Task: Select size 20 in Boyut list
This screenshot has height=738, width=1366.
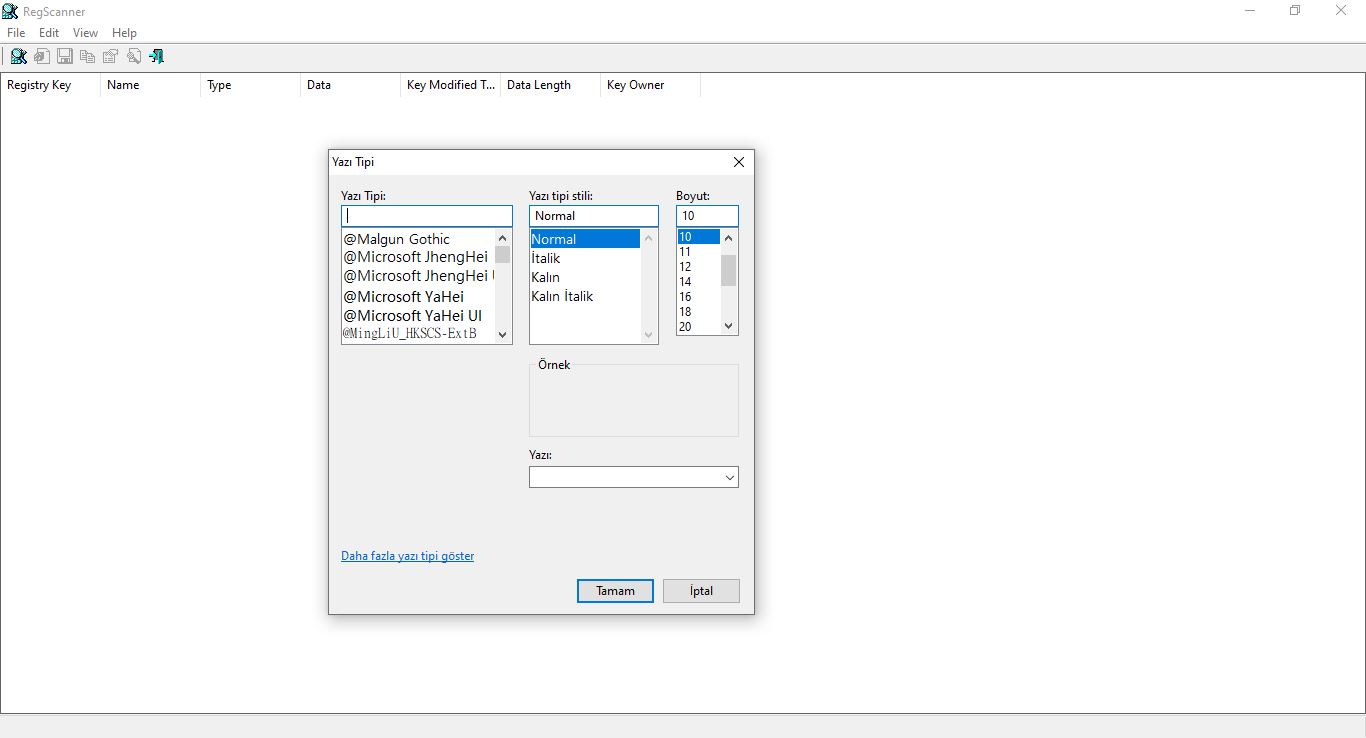Action: (699, 327)
